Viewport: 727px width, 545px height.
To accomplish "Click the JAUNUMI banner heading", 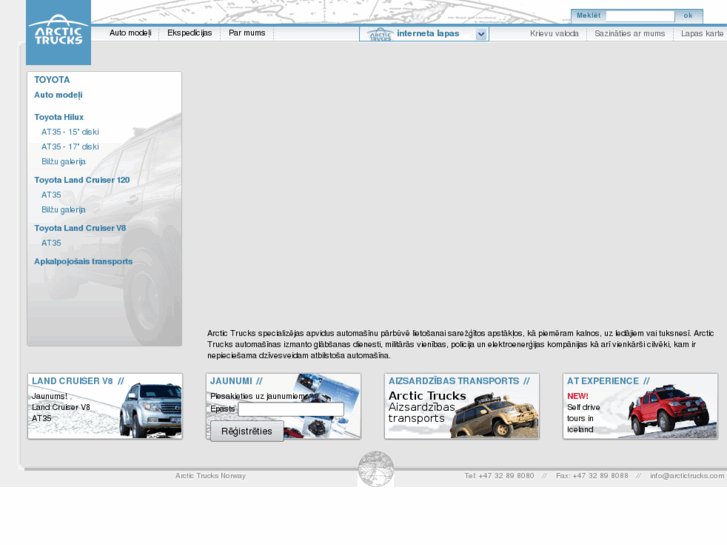I will click(x=236, y=381).
